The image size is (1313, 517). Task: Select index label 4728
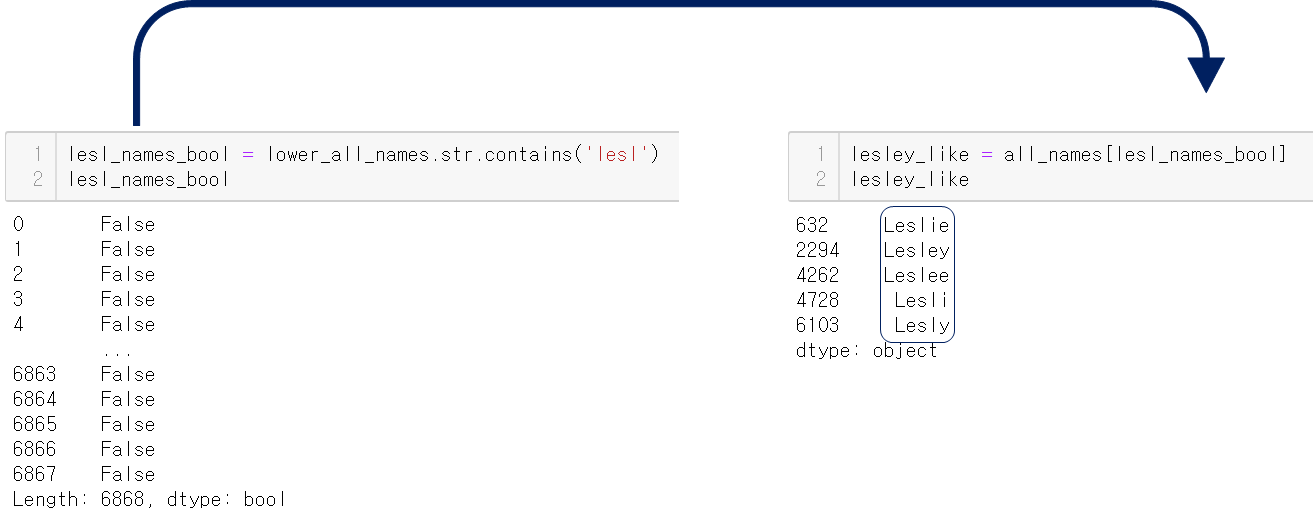[x=818, y=300]
